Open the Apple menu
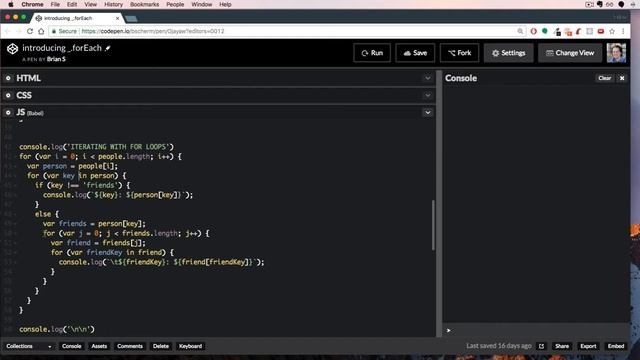This screenshot has height=360, width=640. pyautogui.click(x=11, y=4)
